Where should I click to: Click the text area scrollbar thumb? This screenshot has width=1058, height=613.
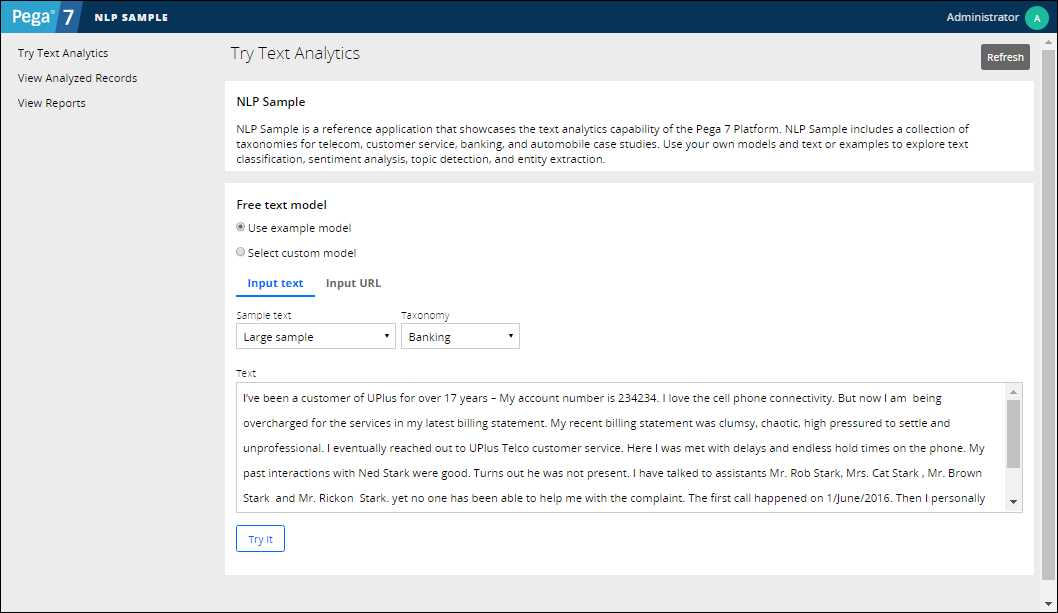coord(1013,433)
